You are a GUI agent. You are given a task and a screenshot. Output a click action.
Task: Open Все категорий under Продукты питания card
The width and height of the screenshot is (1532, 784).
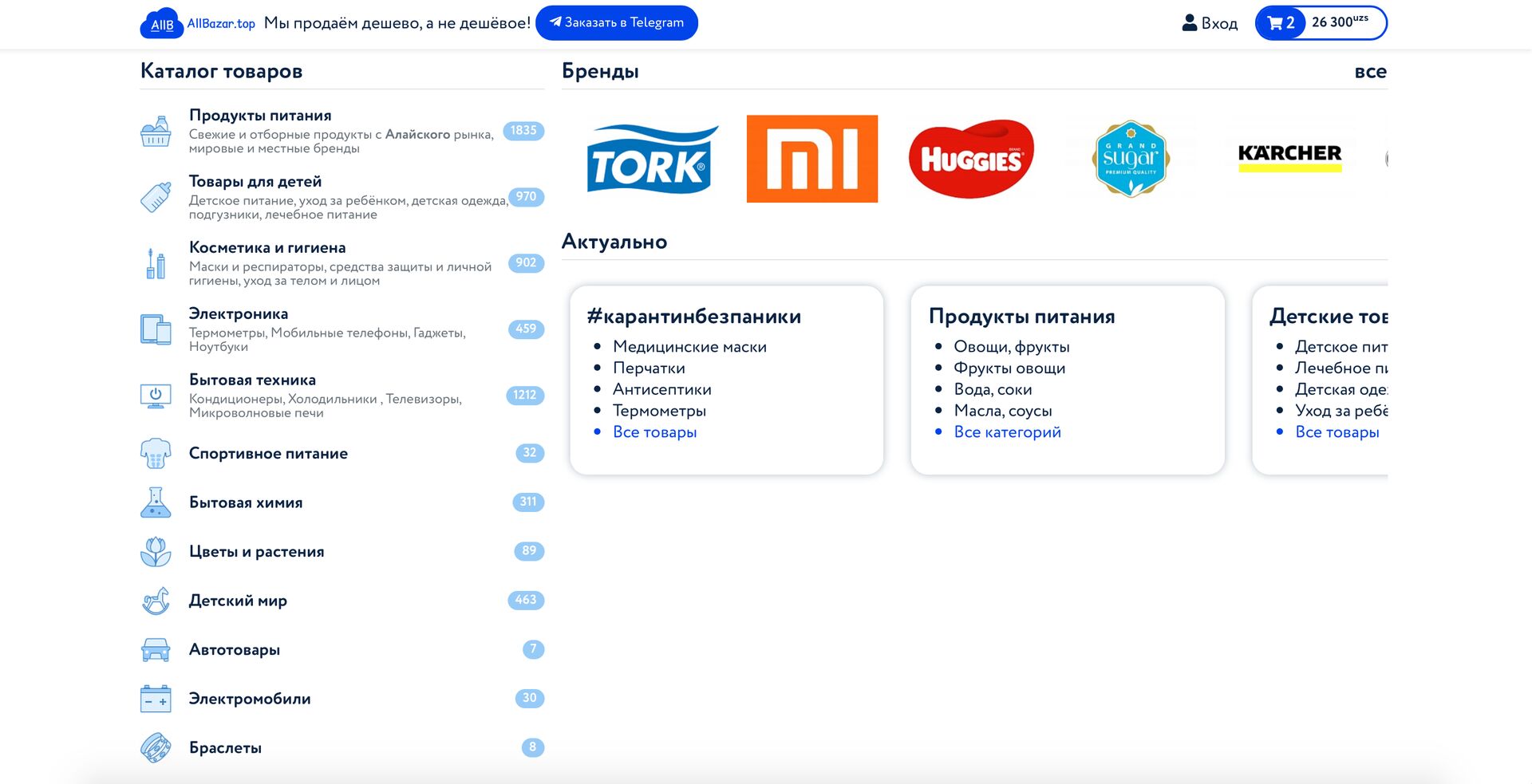tap(1007, 432)
